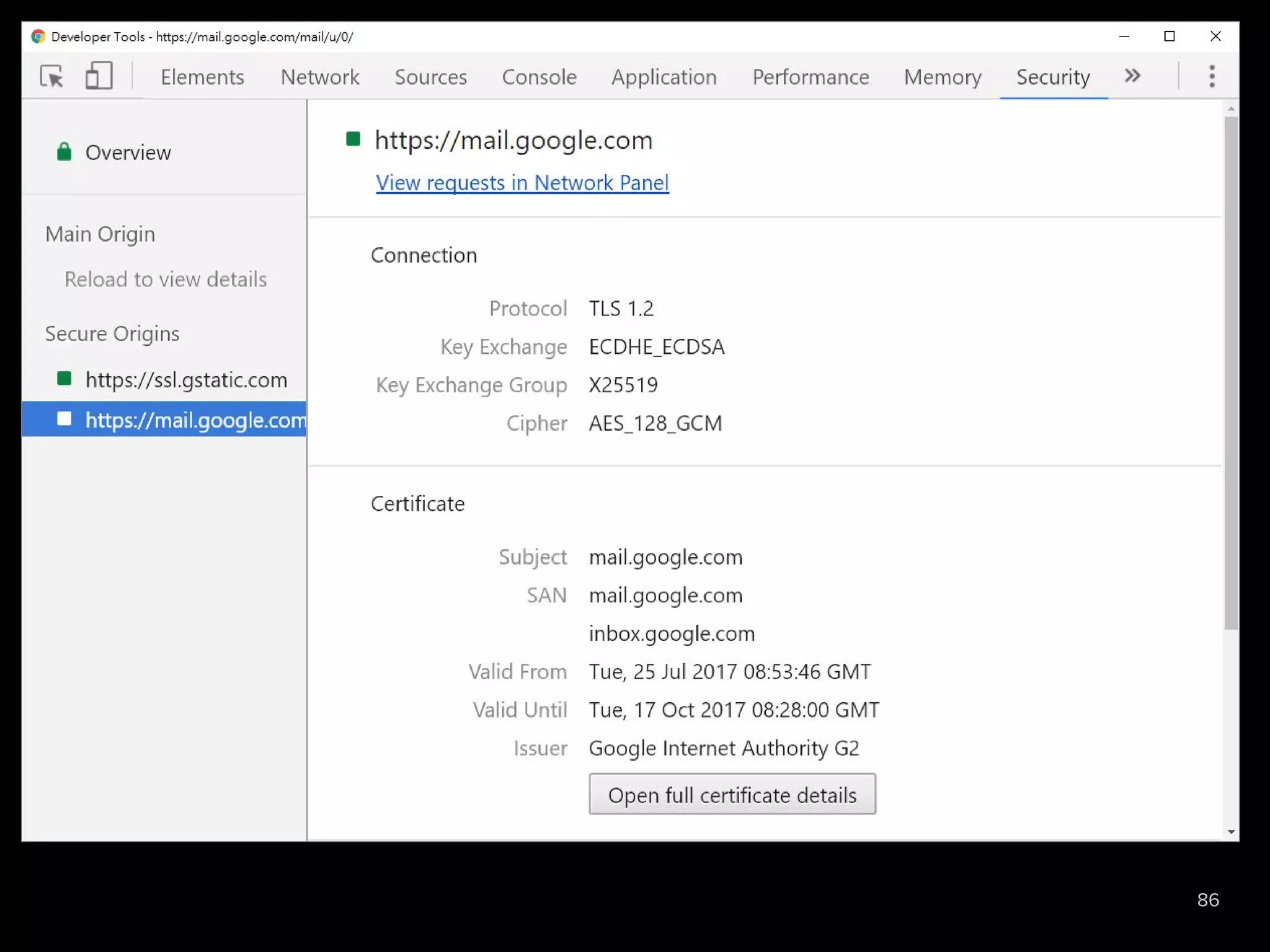Switch to the Network tab
This screenshot has height=952, width=1270.
pos(319,77)
